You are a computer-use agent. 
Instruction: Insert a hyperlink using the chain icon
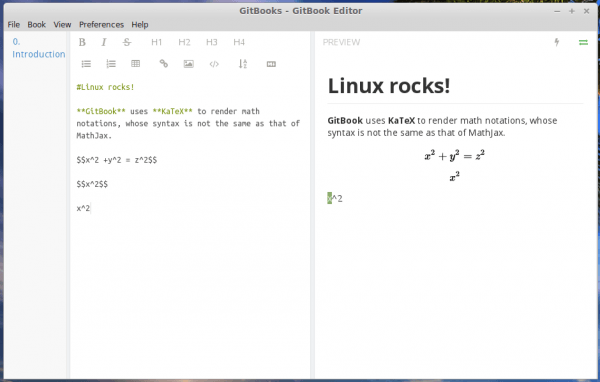[x=163, y=64]
